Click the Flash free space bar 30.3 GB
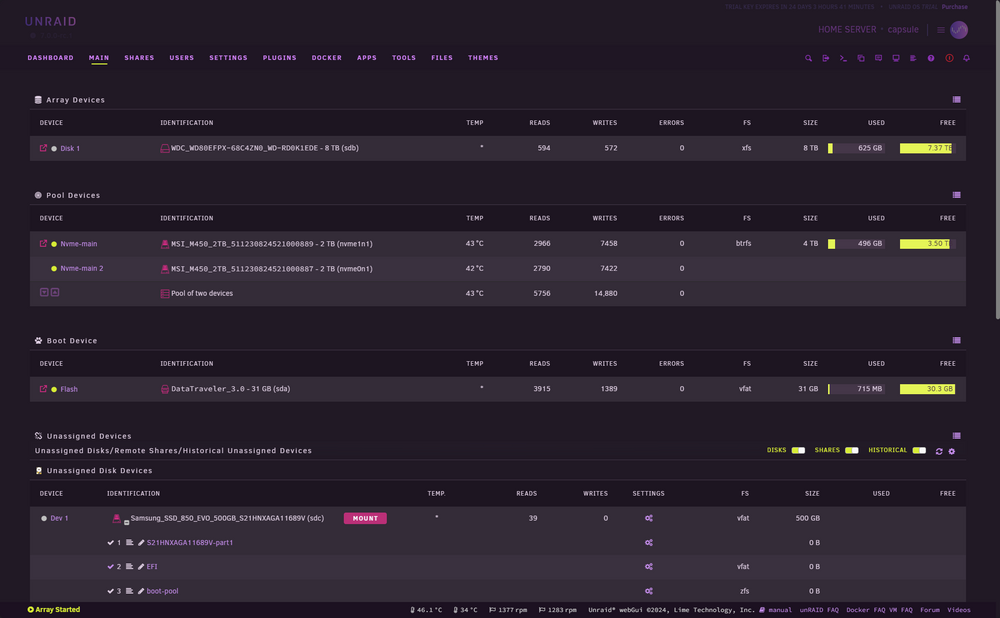 [x=927, y=388]
